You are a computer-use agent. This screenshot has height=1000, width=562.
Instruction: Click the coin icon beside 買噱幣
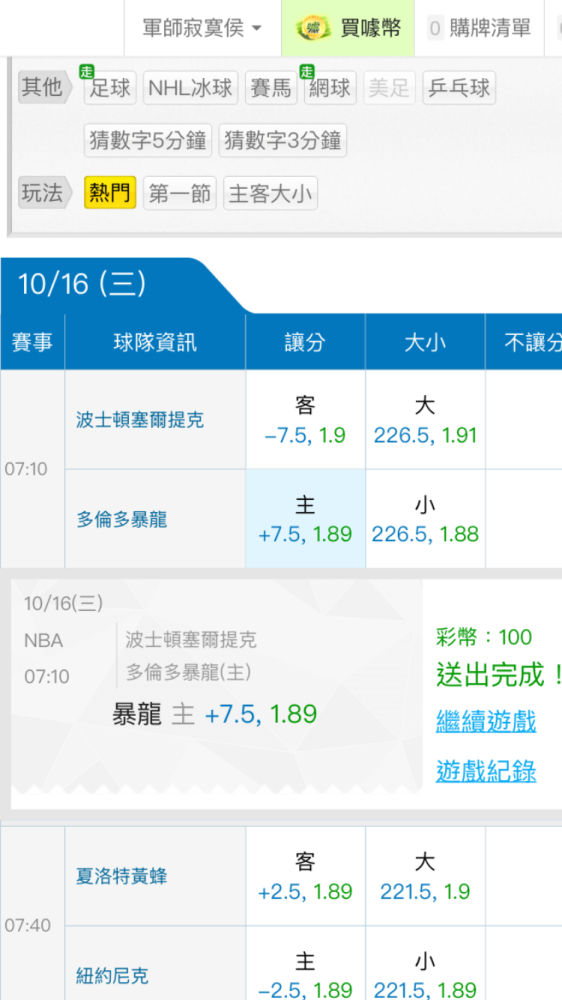coord(313,28)
